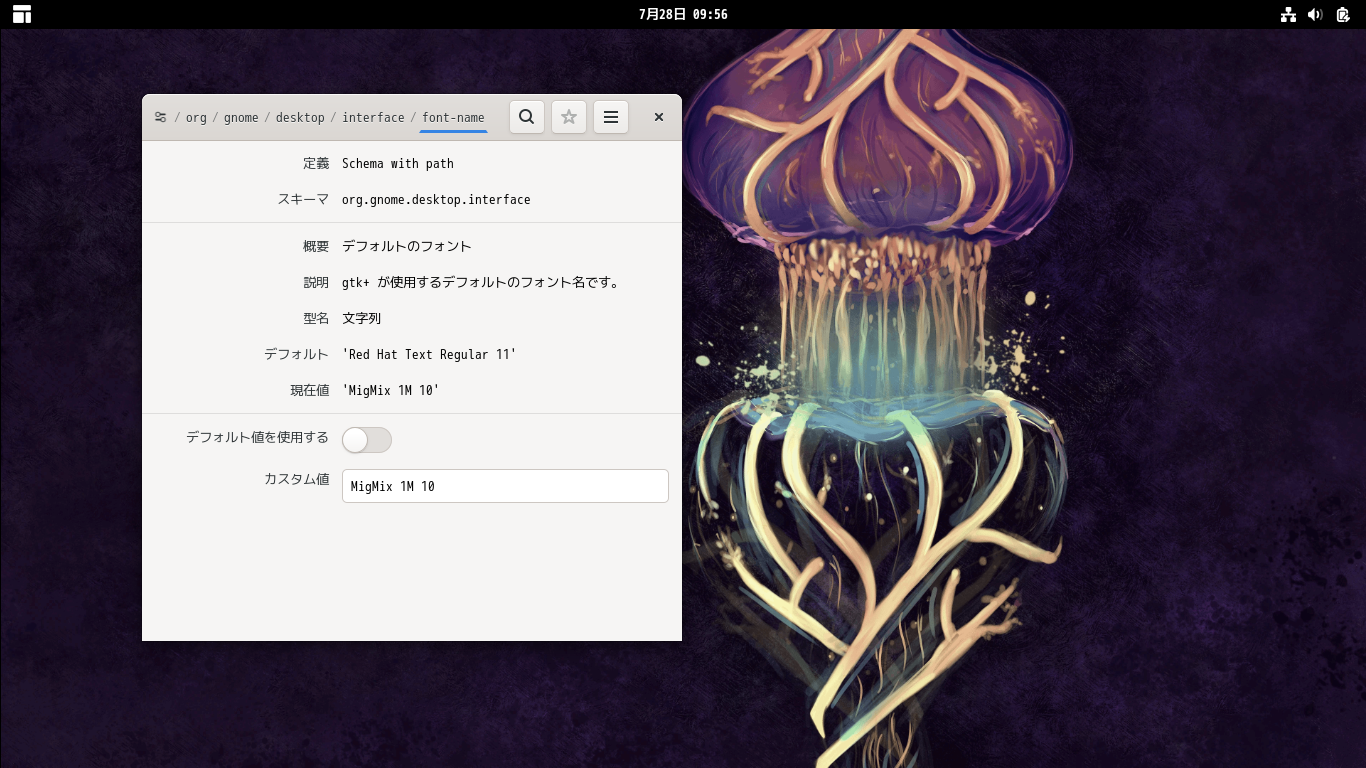
Task: Close the dconf editor window
Action: click(659, 117)
